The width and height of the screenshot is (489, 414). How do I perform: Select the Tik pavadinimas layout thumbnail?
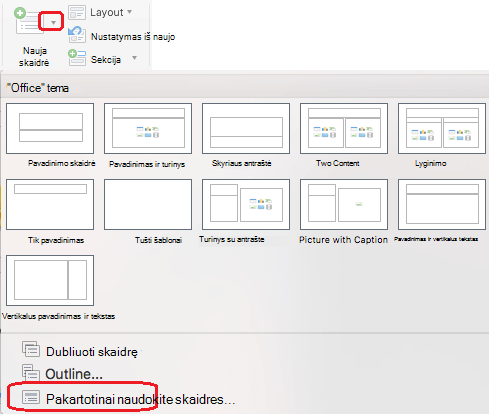pyautogui.click(x=50, y=204)
